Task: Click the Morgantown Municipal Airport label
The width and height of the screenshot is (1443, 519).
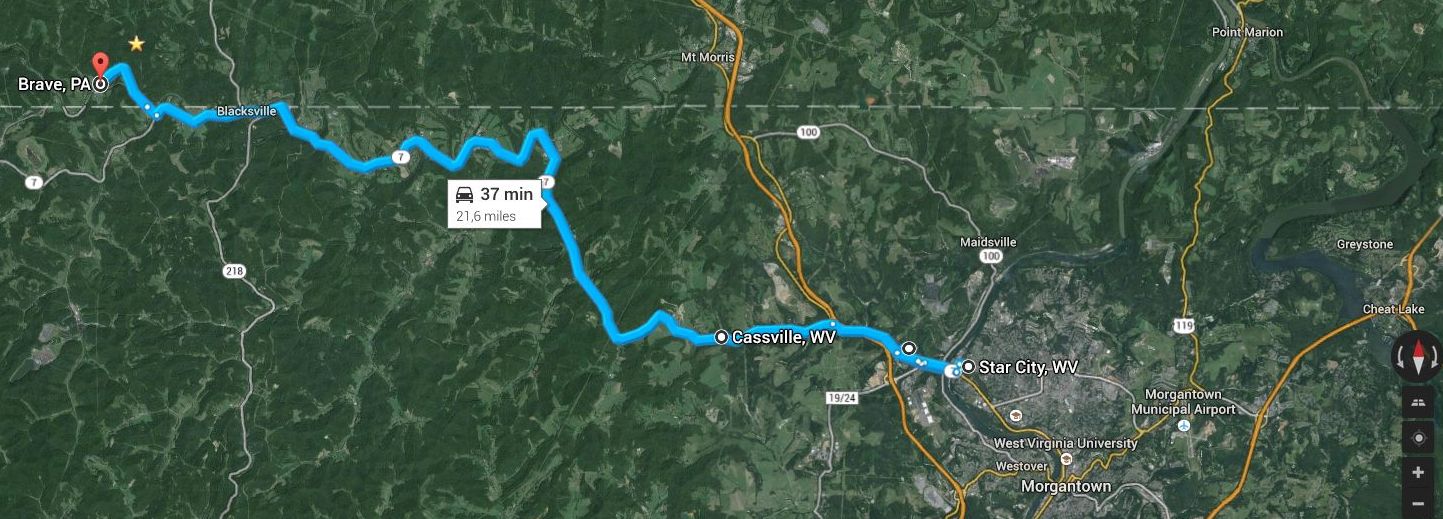Action: coord(1183,402)
